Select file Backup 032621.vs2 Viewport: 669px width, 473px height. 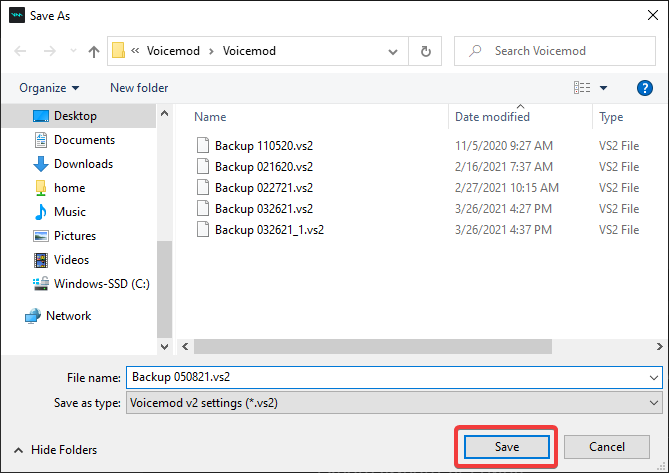(x=264, y=209)
